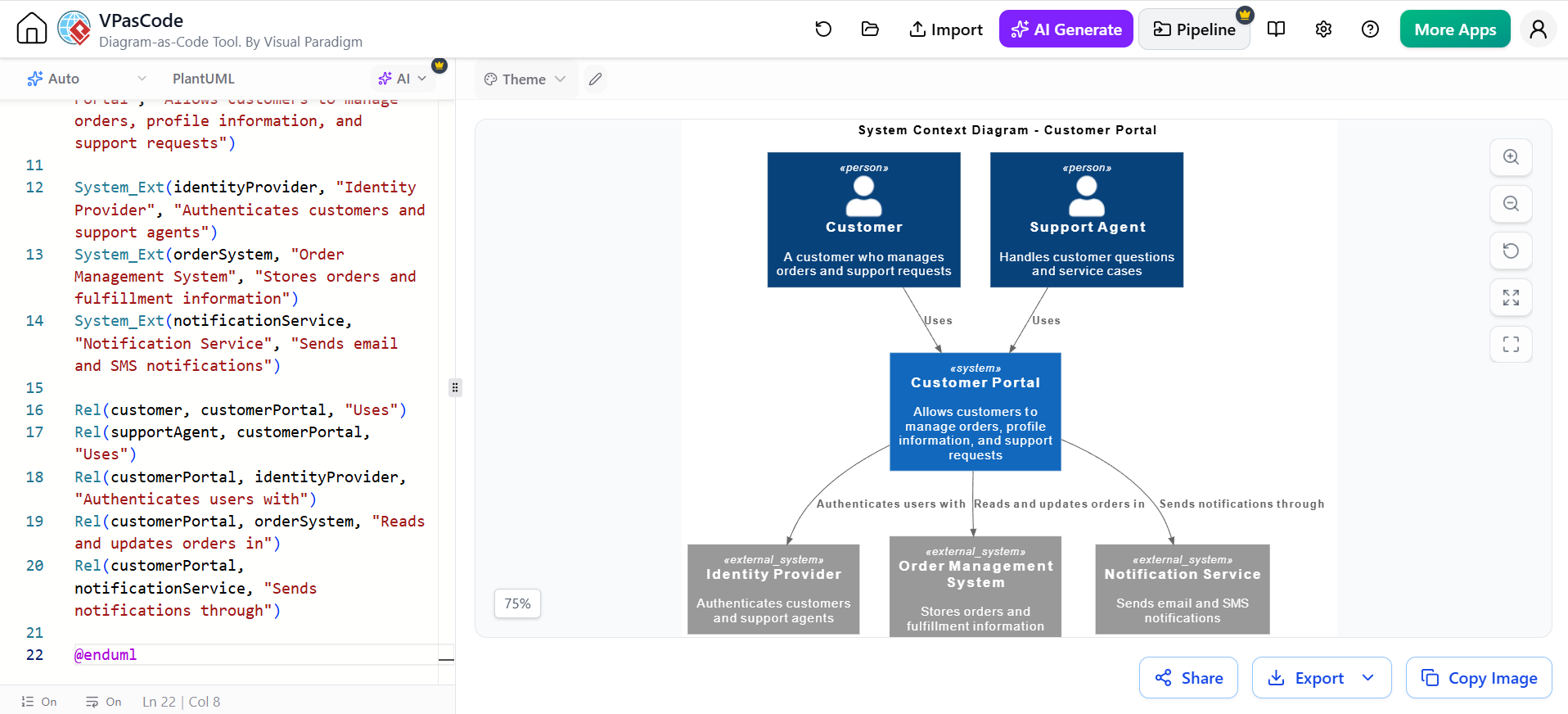Image resolution: width=1568 pixels, height=714 pixels.
Task: Open the Theme dropdown
Action: [525, 79]
